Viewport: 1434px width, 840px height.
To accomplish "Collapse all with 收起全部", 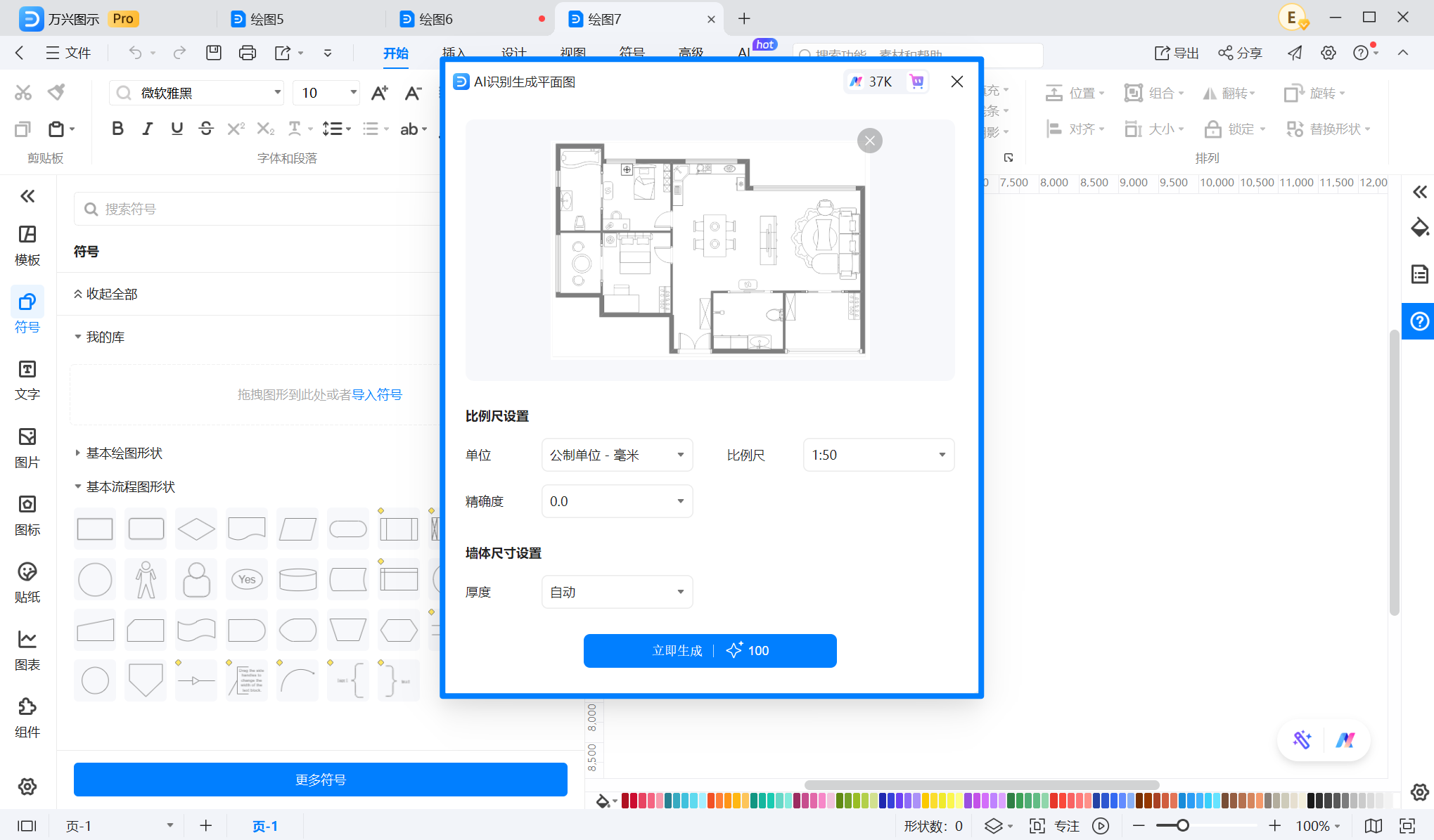I will click(105, 294).
